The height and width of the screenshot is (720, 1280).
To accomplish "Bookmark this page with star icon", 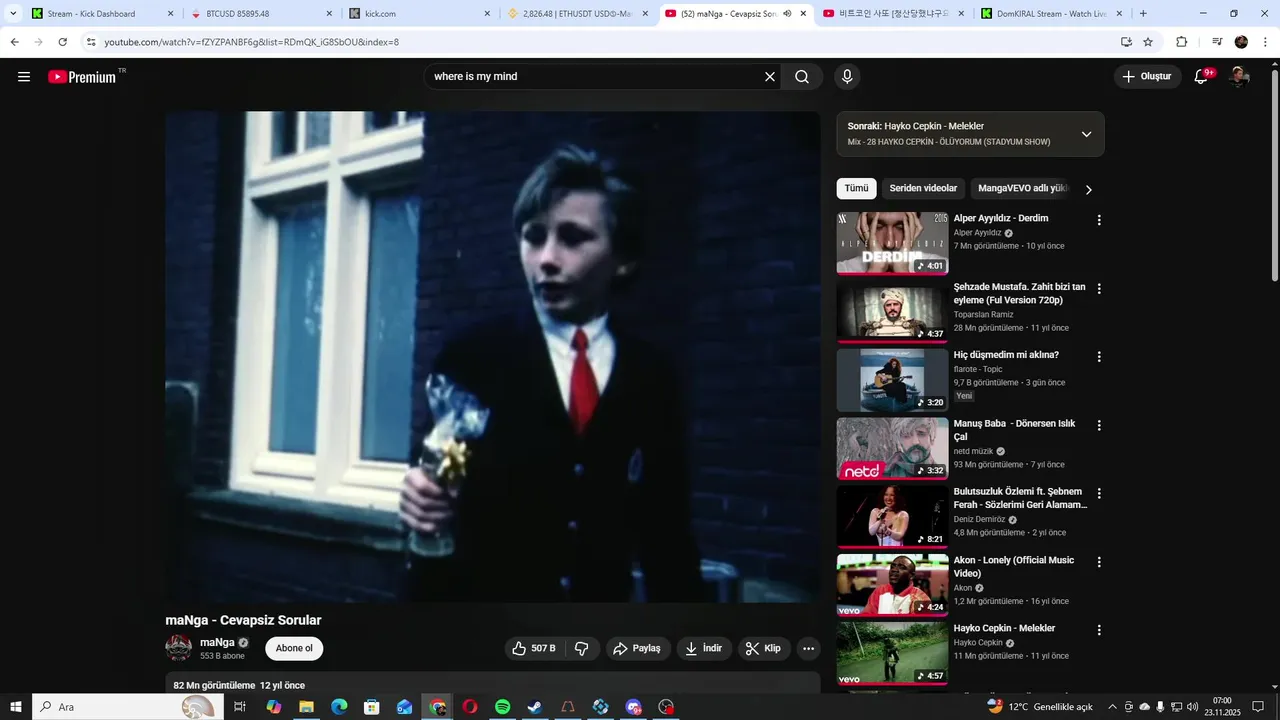I will (x=1148, y=42).
